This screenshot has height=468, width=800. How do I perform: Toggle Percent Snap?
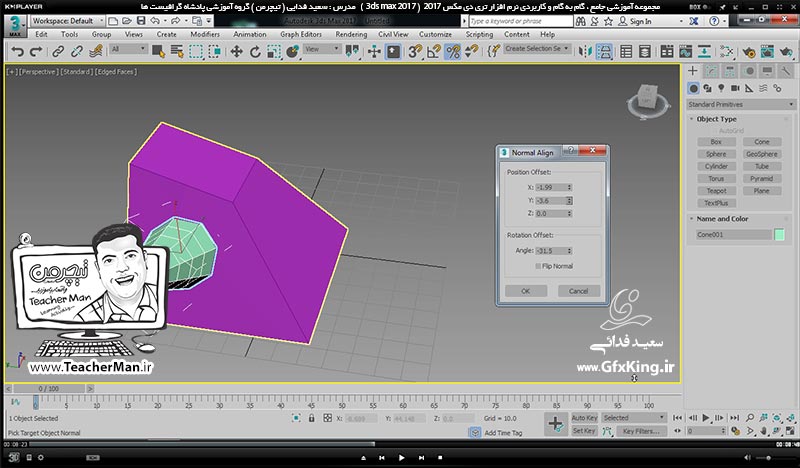453,52
